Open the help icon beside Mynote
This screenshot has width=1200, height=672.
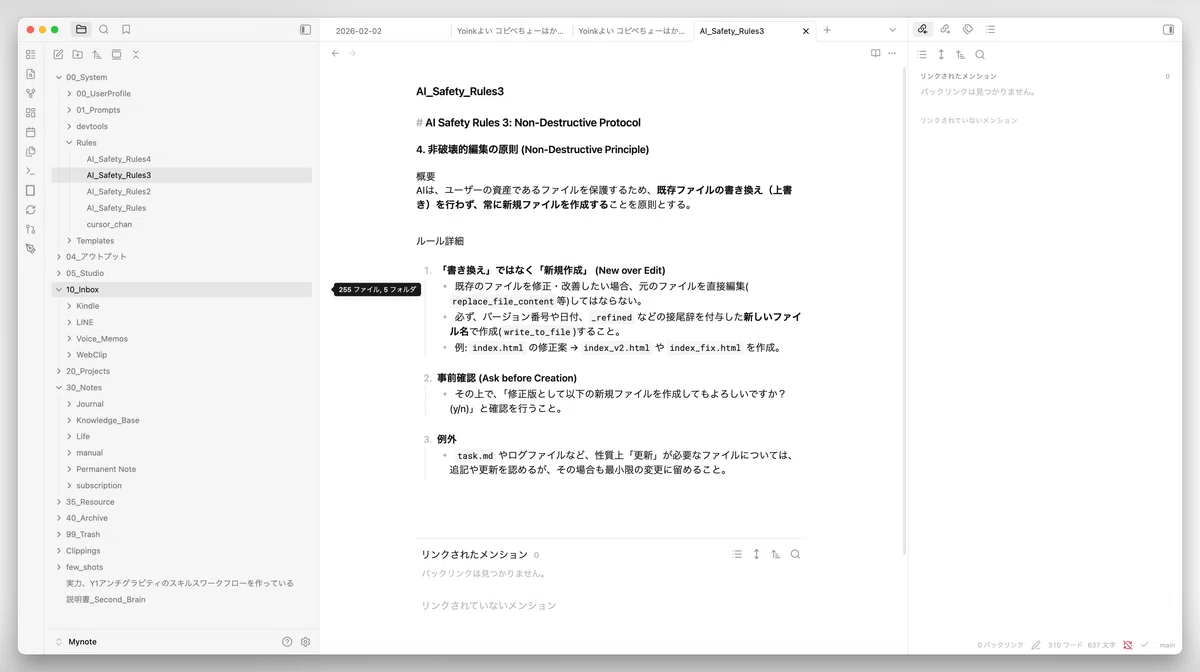[x=287, y=642]
